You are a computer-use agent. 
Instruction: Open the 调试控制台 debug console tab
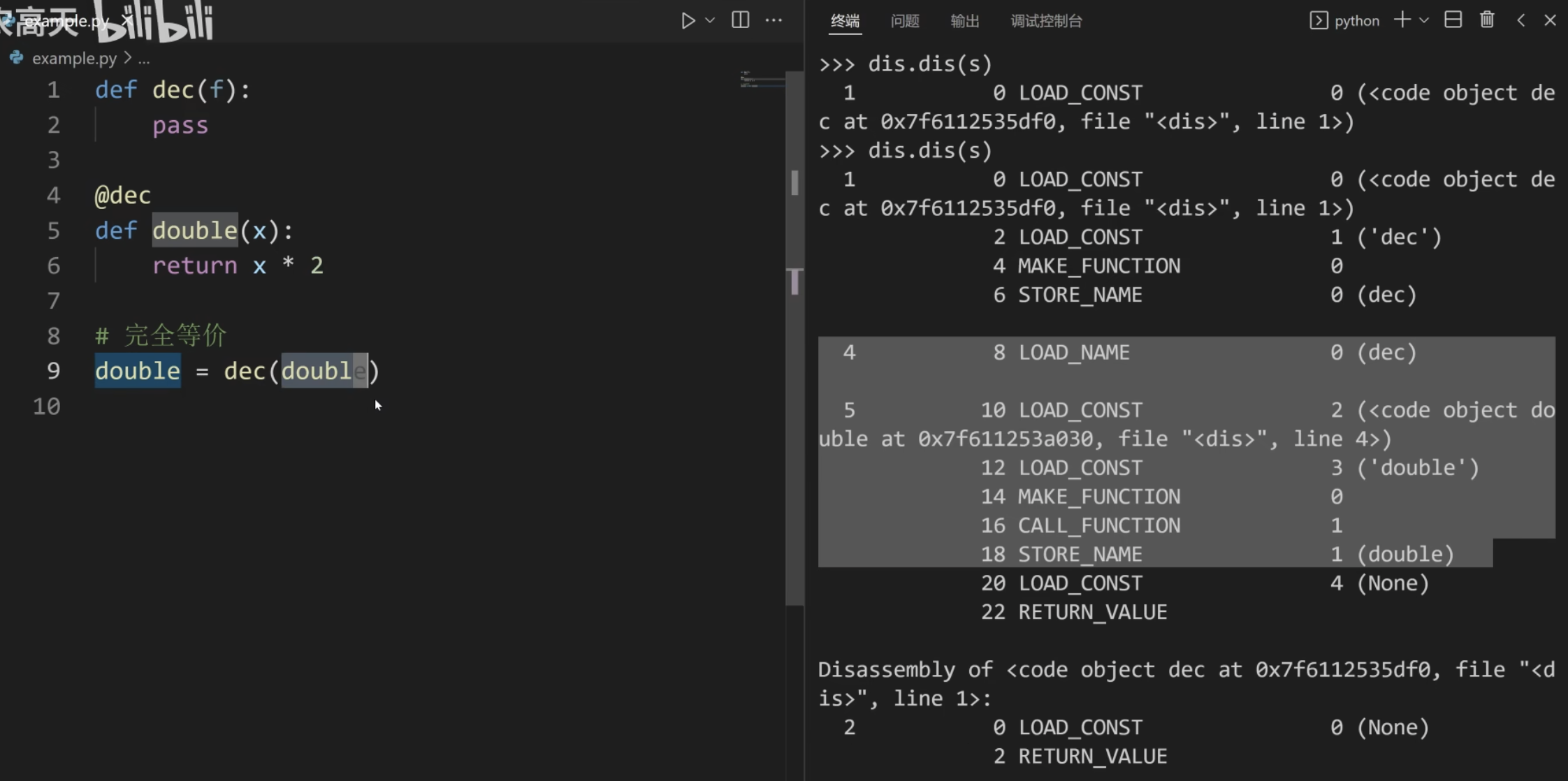[x=1046, y=21]
